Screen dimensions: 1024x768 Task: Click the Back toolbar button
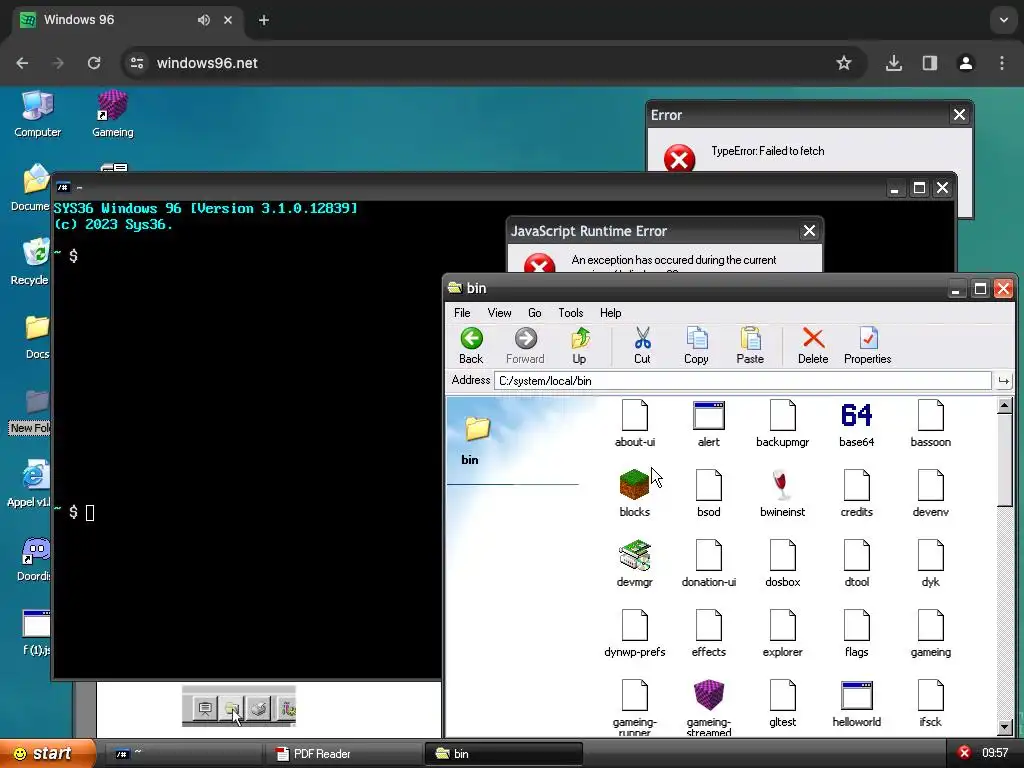coord(471,345)
